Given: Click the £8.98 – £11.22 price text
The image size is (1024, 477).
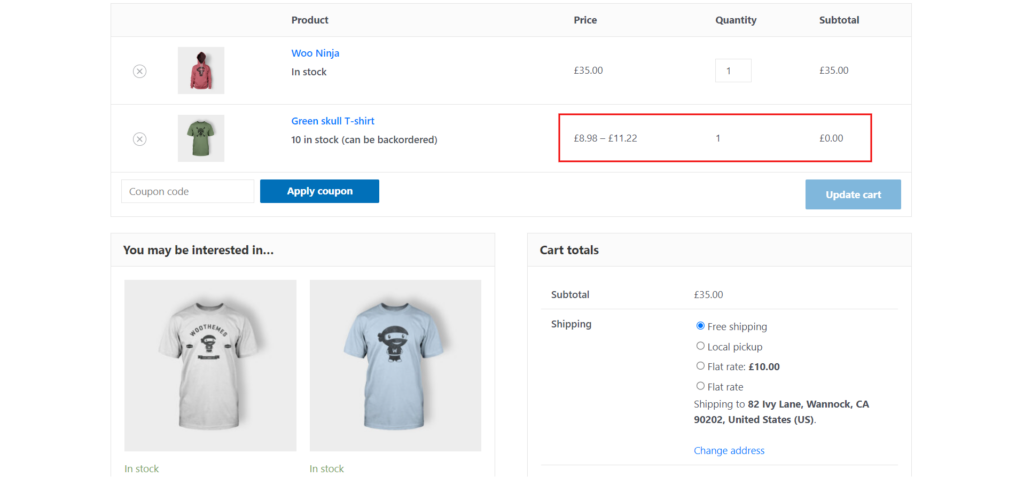Looking at the screenshot, I should pos(605,139).
